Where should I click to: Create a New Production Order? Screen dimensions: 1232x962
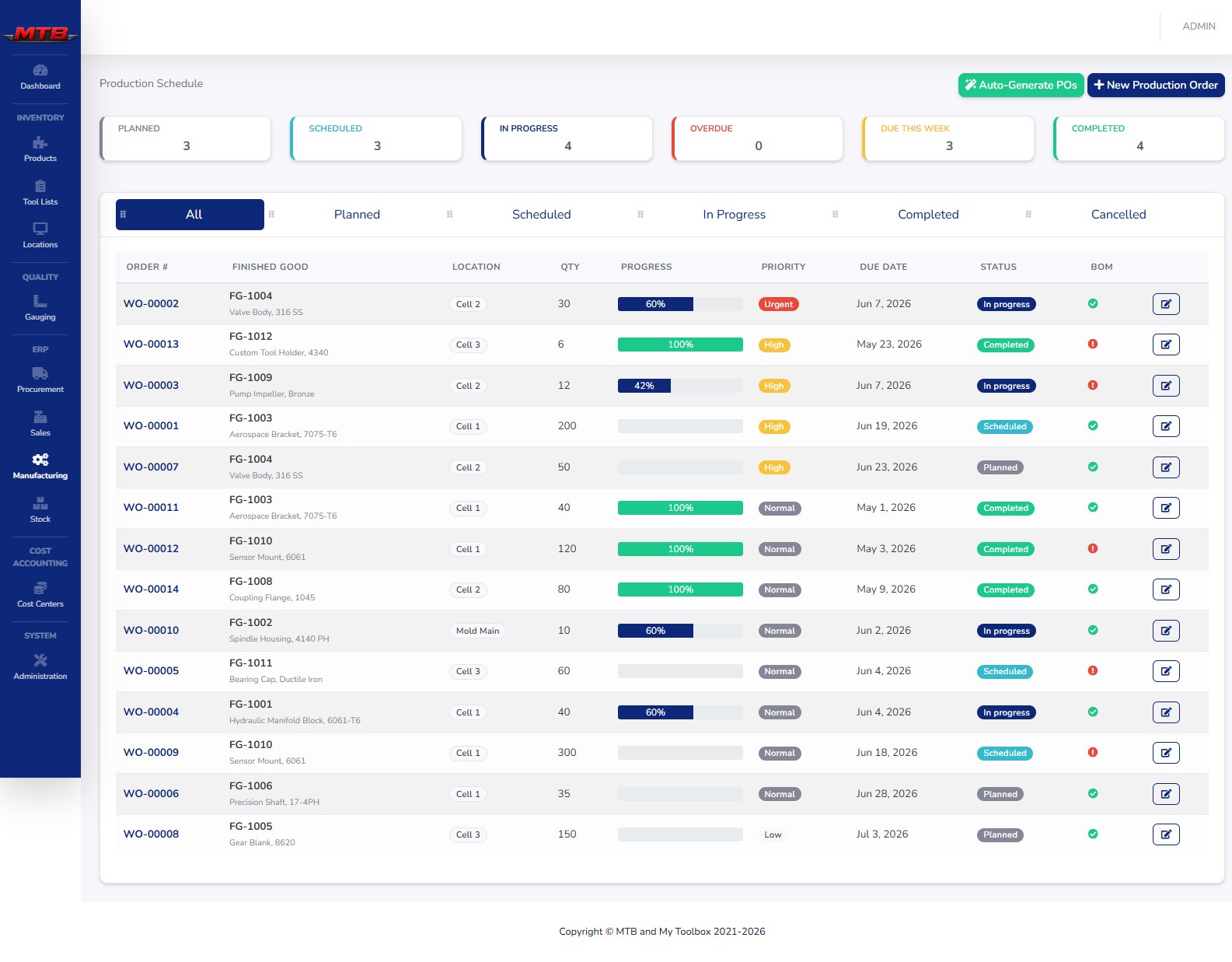coord(1156,85)
